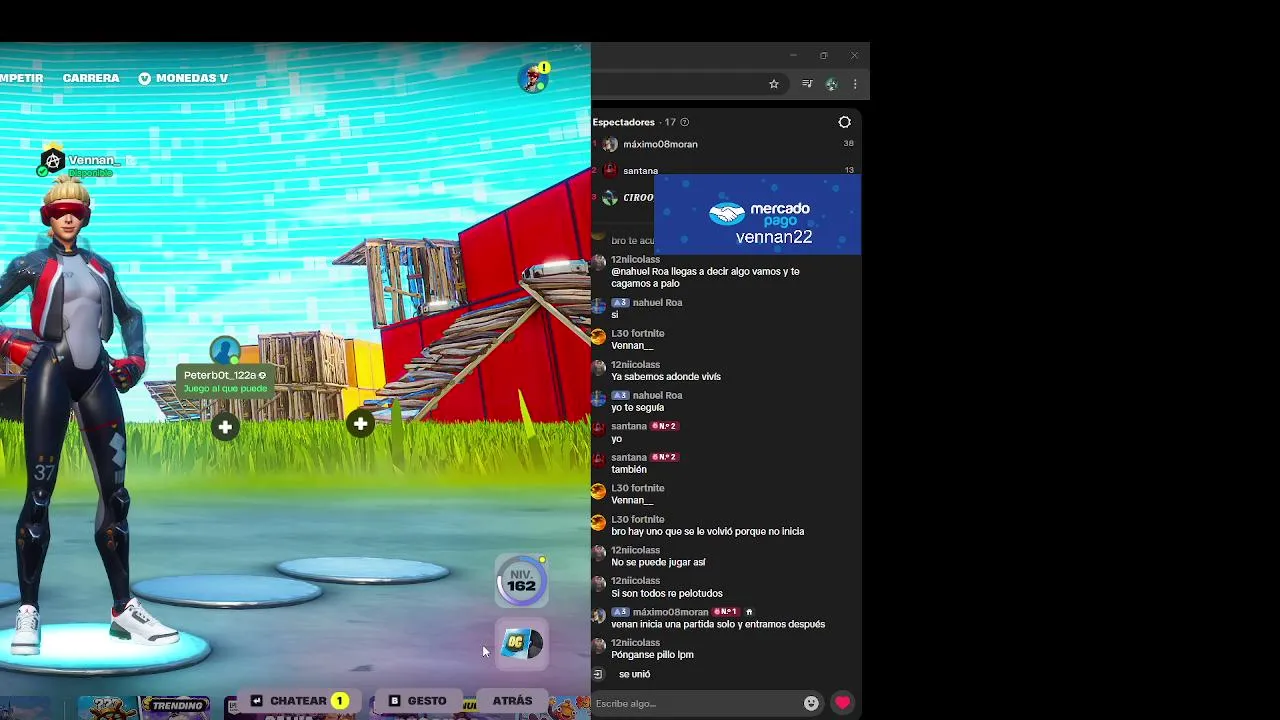Open the MONEDAS V tab

coord(184,78)
